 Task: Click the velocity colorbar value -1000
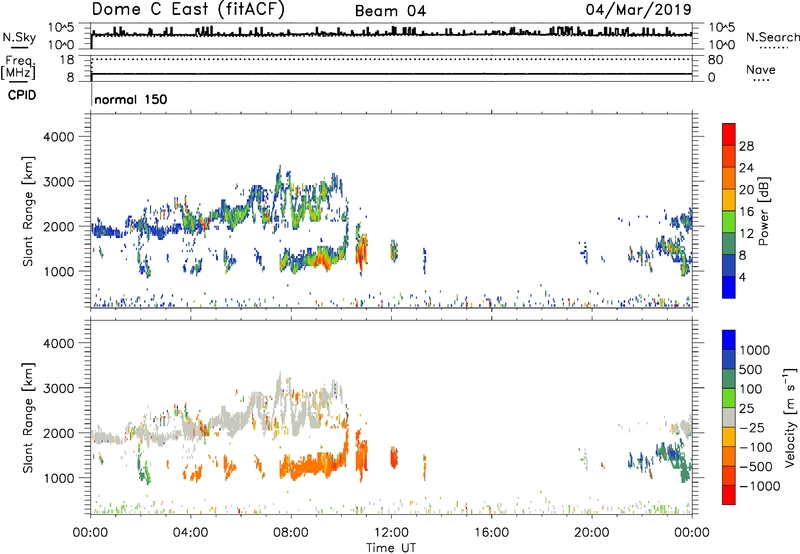point(759,486)
